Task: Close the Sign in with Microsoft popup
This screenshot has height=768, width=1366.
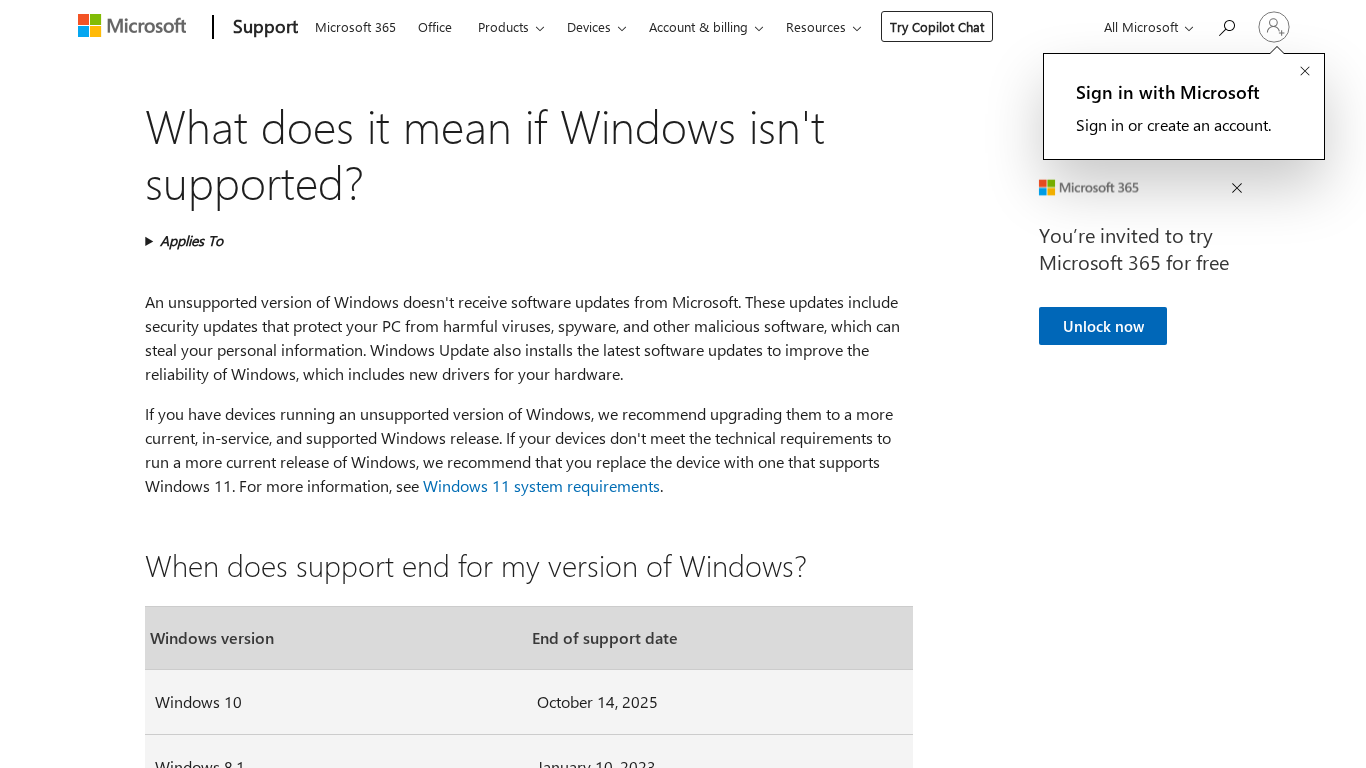Action: click(x=1305, y=71)
